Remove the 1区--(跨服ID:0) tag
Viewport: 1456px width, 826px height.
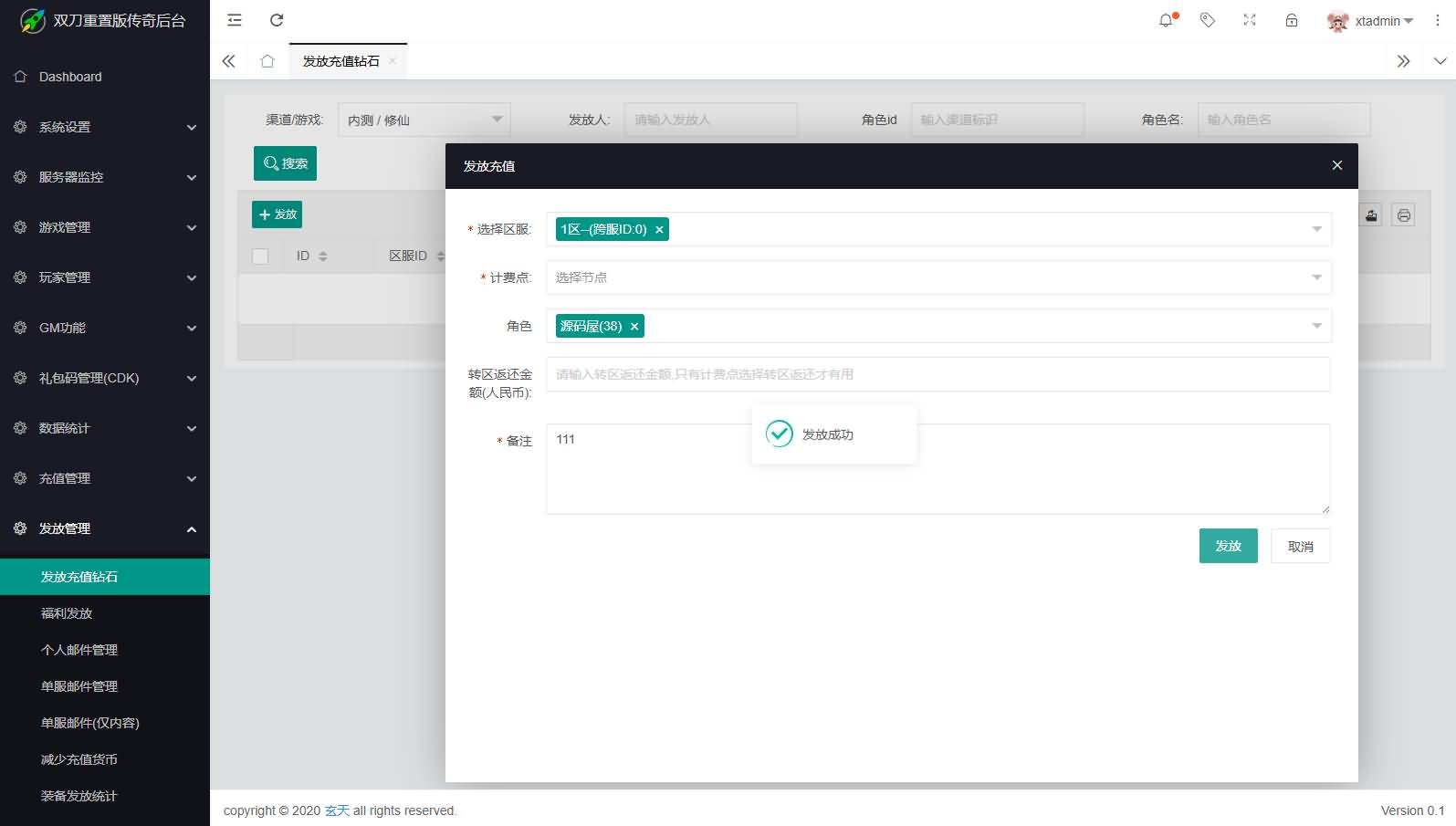click(x=659, y=230)
